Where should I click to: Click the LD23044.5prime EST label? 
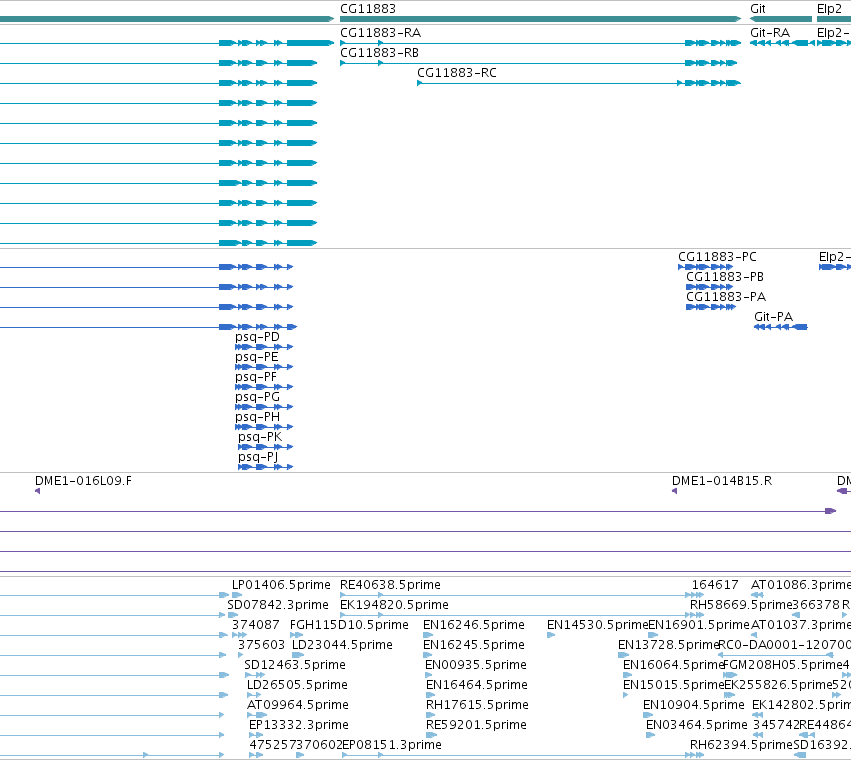[342, 645]
